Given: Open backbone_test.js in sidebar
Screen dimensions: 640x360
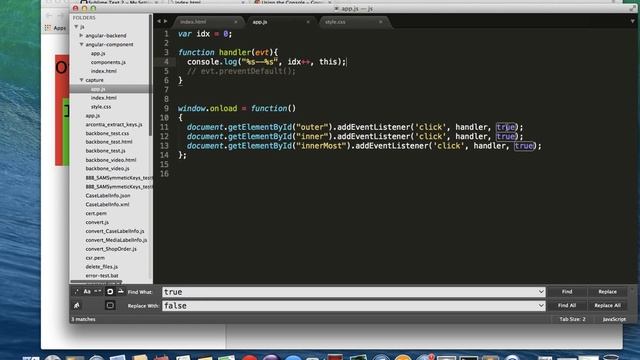Looking at the screenshot, I should (105, 151).
